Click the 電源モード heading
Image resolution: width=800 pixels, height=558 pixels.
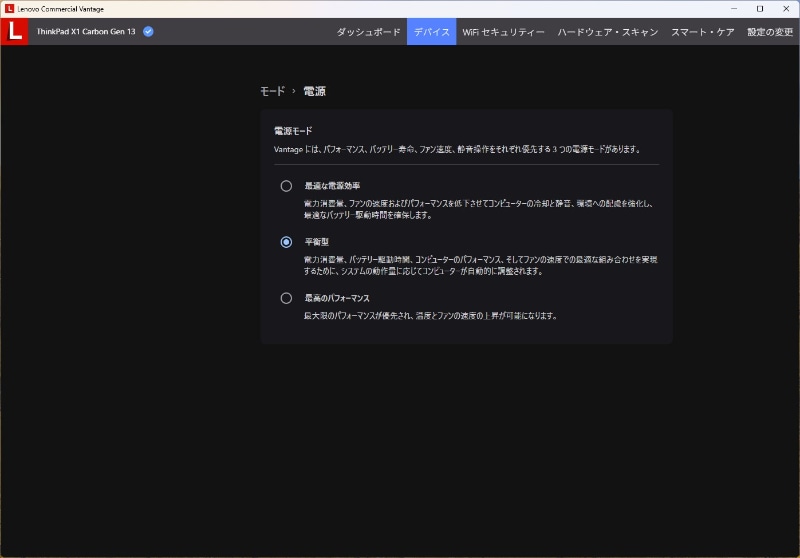coord(293,131)
